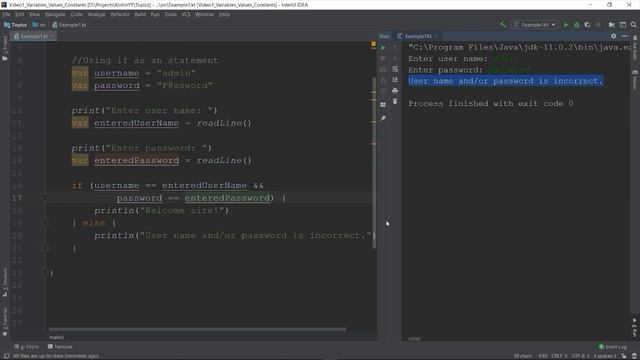Click the stop icon in the Run panel

[383, 58]
